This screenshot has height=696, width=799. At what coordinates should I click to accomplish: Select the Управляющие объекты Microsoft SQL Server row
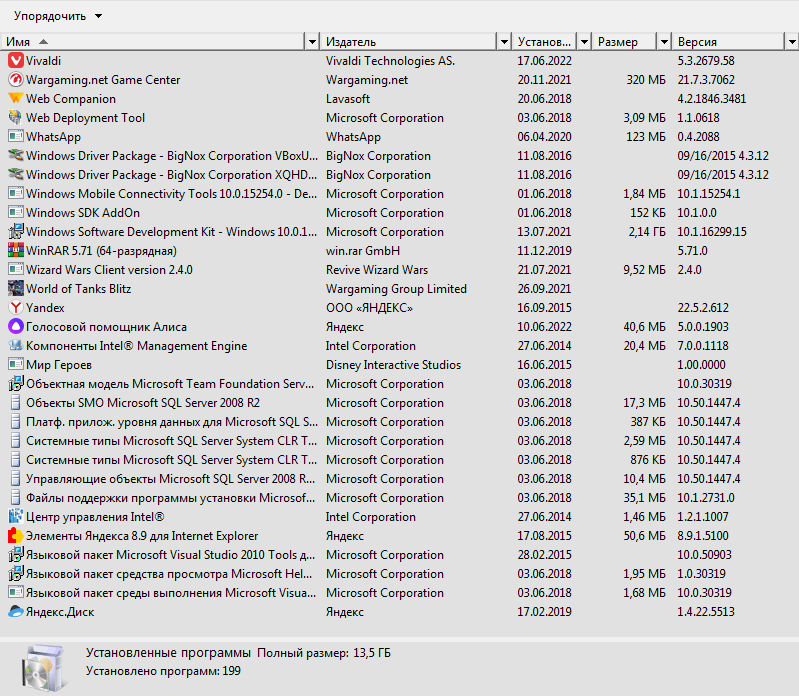coord(400,478)
